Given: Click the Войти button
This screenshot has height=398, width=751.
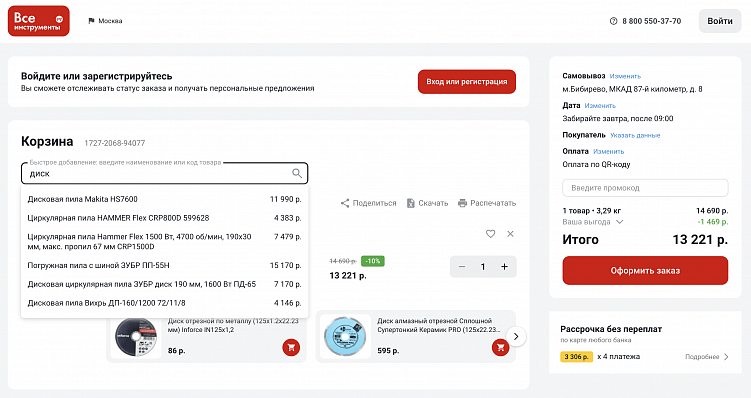Looking at the screenshot, I should (720, 21).
